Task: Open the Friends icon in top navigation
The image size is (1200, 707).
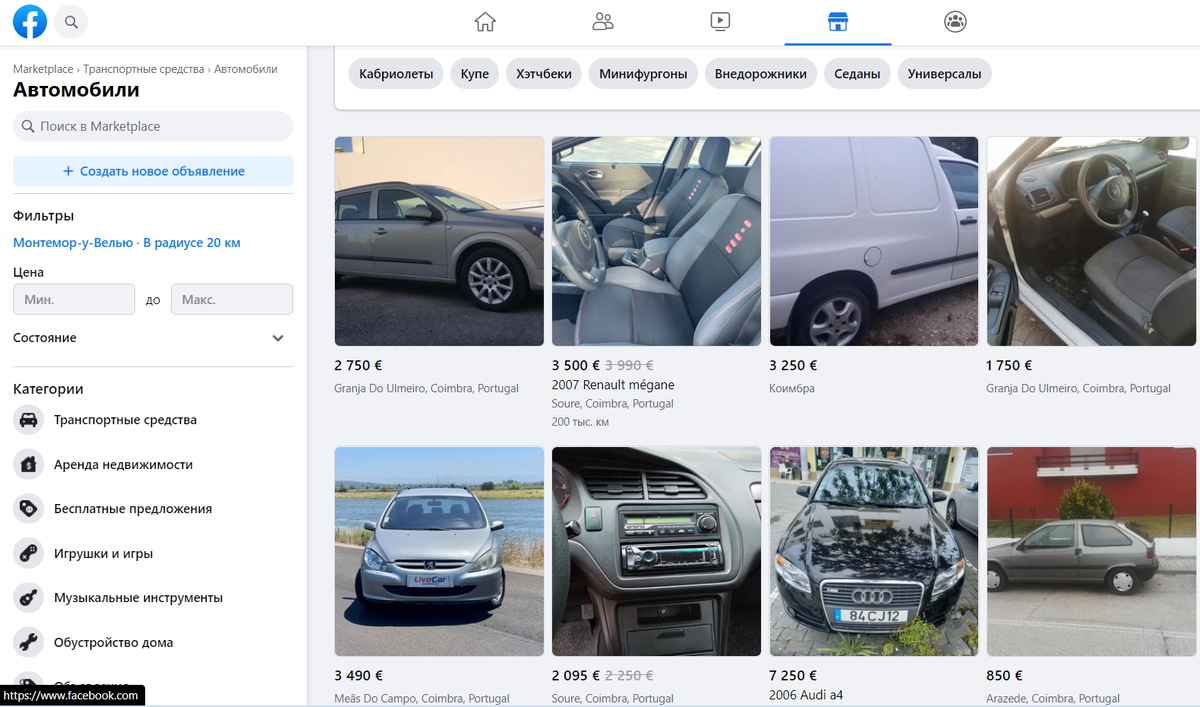Action: (x=602, y=21)
